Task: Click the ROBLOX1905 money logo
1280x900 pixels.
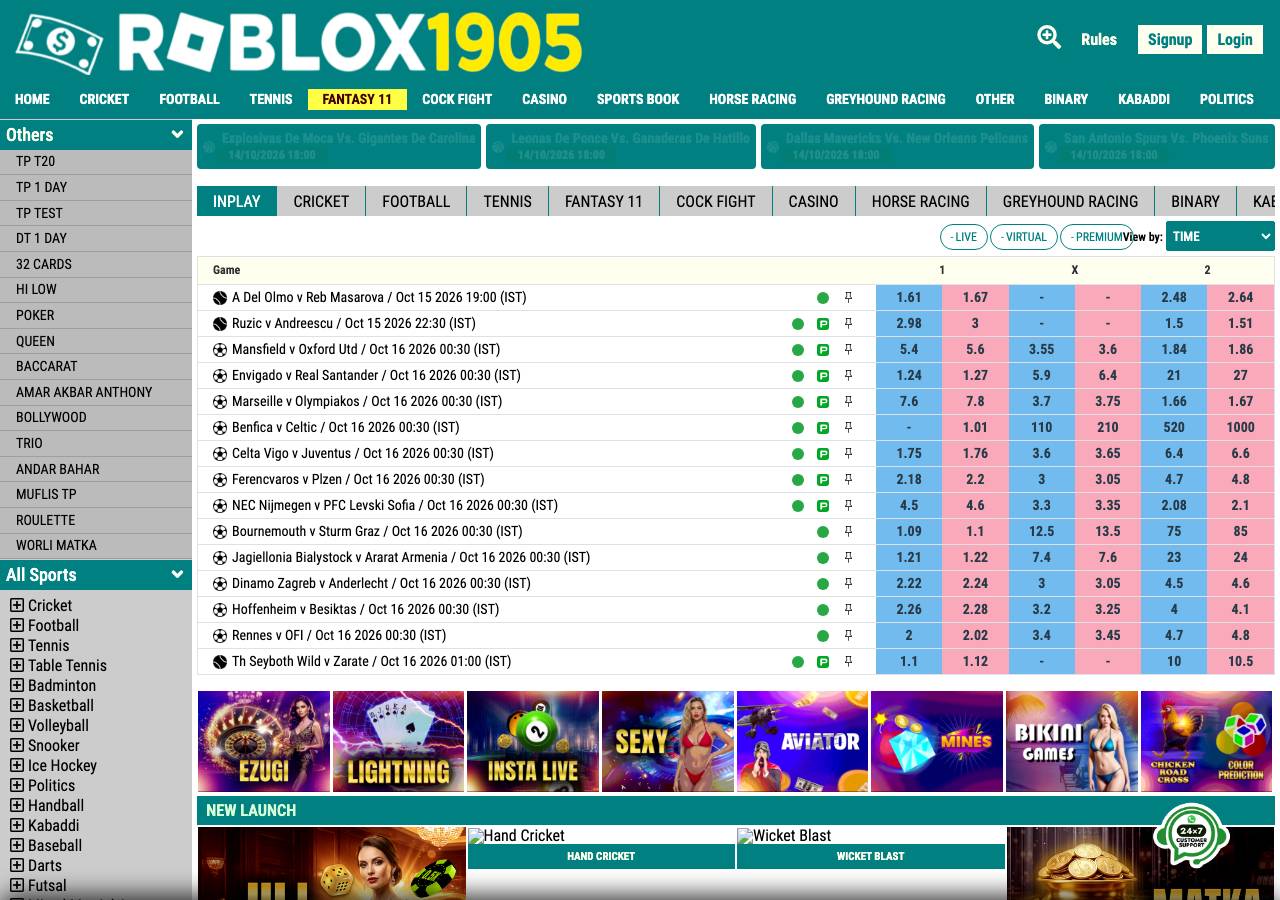Action: [x=299, y=43]
